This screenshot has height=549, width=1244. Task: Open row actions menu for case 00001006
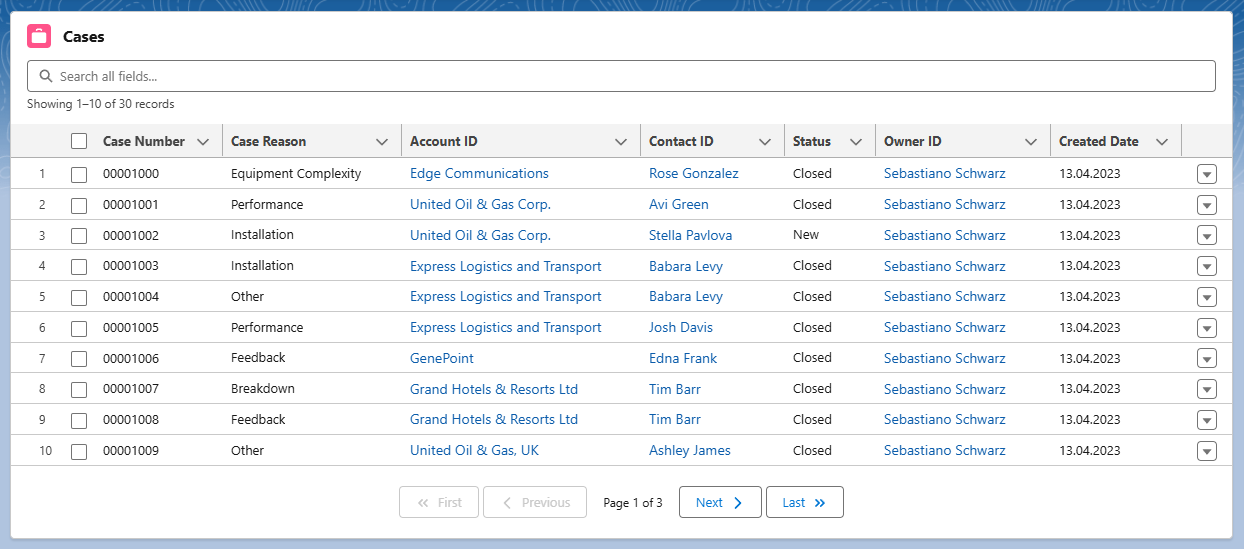pyautogui.click(x=1207, y=358)
